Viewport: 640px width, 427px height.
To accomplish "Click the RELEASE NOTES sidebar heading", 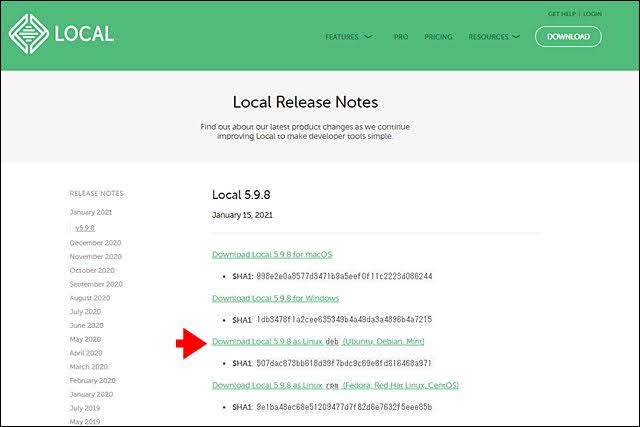I will [96, 193].
